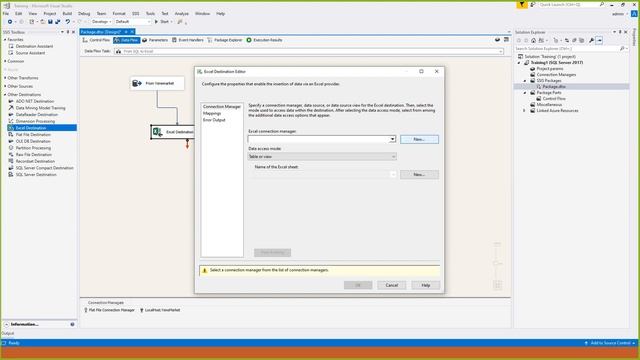Select Data Mining Model Training toolbox item
Viewport: 640px width, 360px height.
(x=40, y=108)
